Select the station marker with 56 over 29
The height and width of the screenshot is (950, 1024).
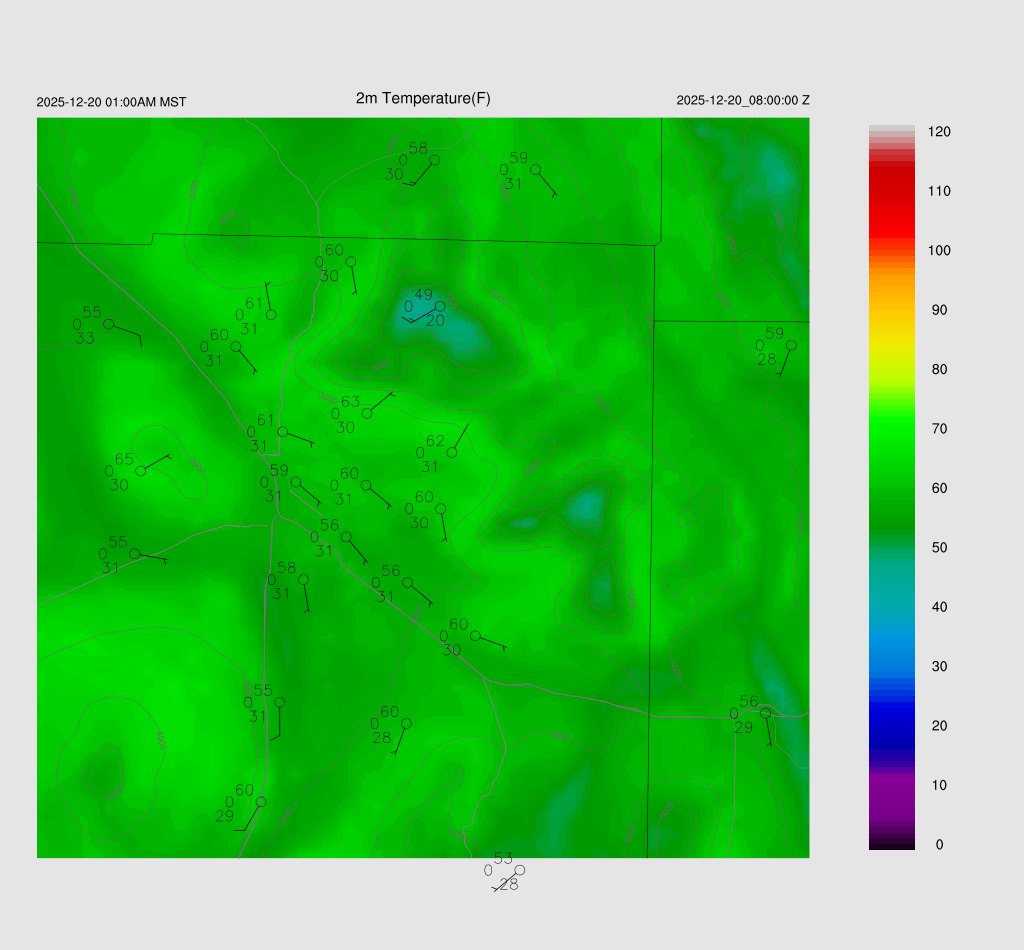pos(765,713)
